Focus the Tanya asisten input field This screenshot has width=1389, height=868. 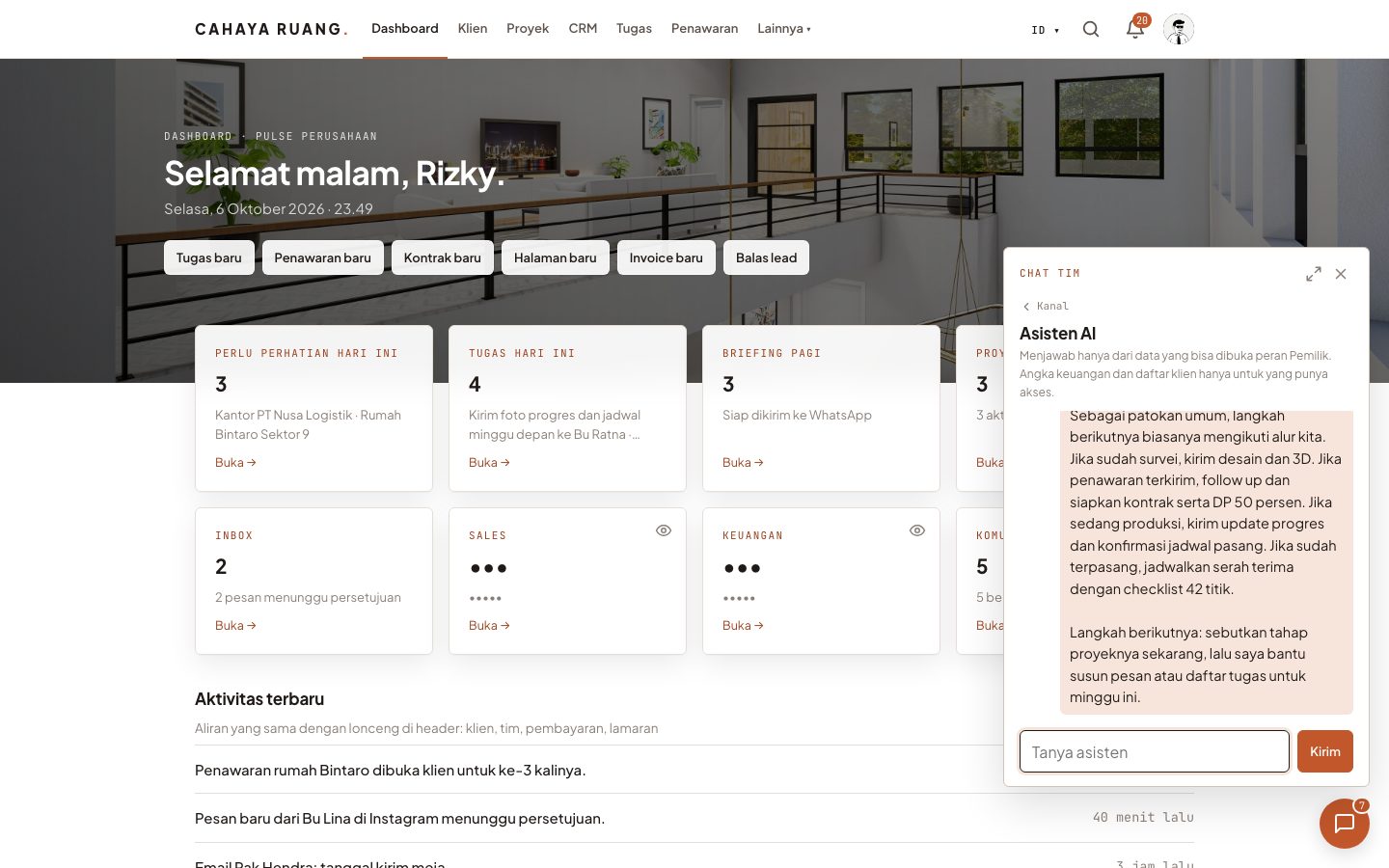(1155, 751)
